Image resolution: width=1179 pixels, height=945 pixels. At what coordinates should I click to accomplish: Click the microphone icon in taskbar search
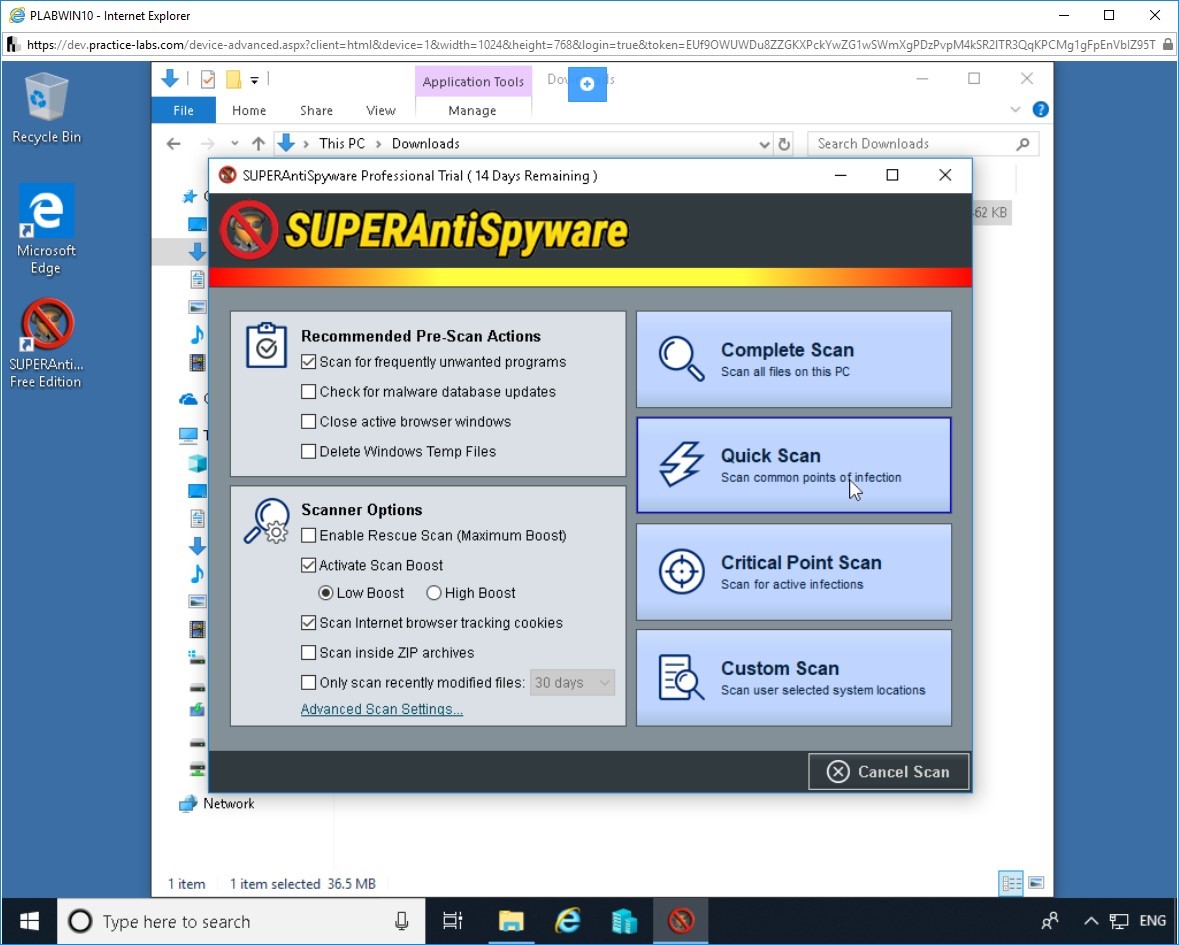(x=402, y=921)
